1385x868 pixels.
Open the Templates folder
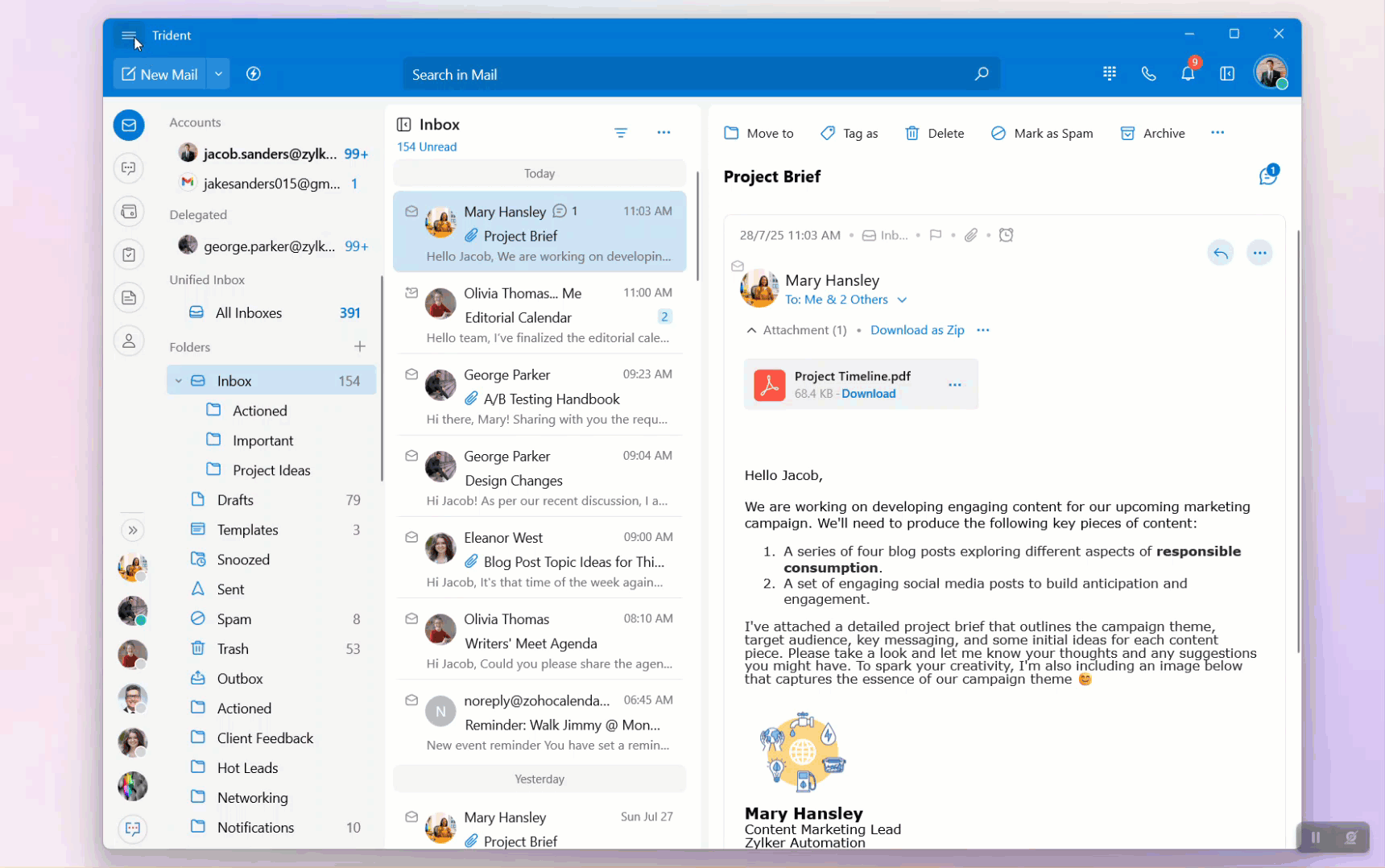coord(272,530)
